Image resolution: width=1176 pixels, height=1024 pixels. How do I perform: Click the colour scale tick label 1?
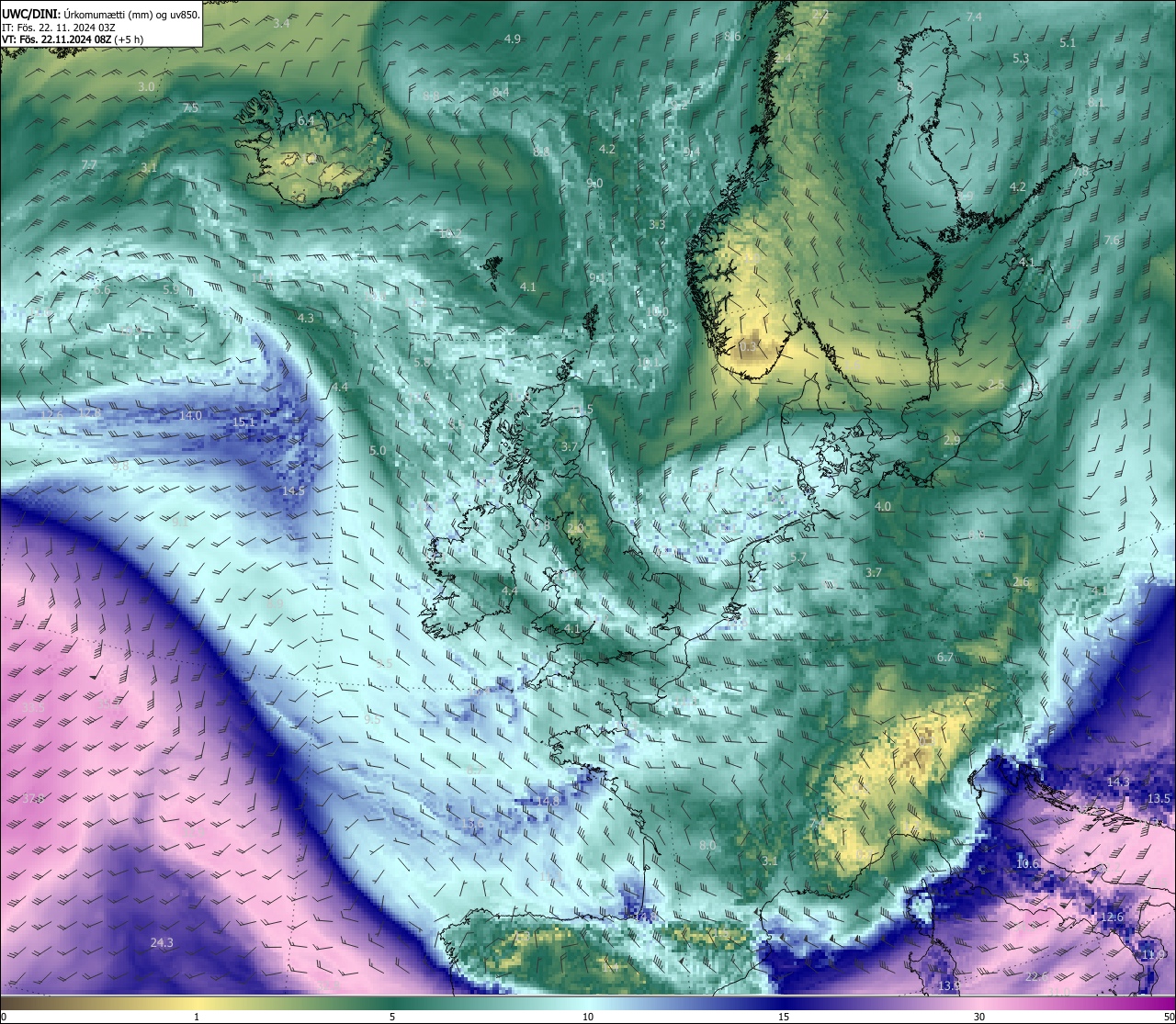[x=197, y=1017]
